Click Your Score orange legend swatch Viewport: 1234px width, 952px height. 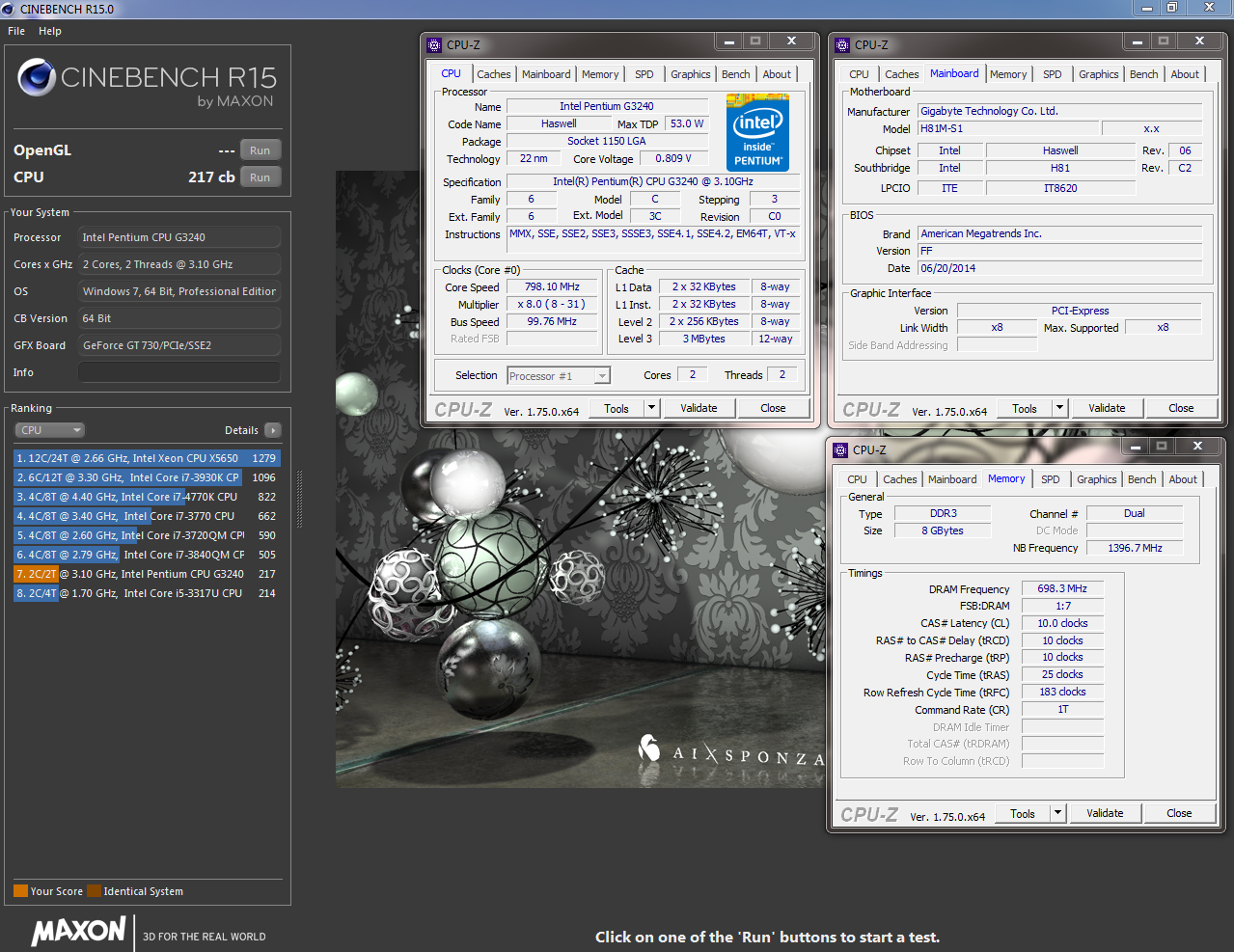20,891
